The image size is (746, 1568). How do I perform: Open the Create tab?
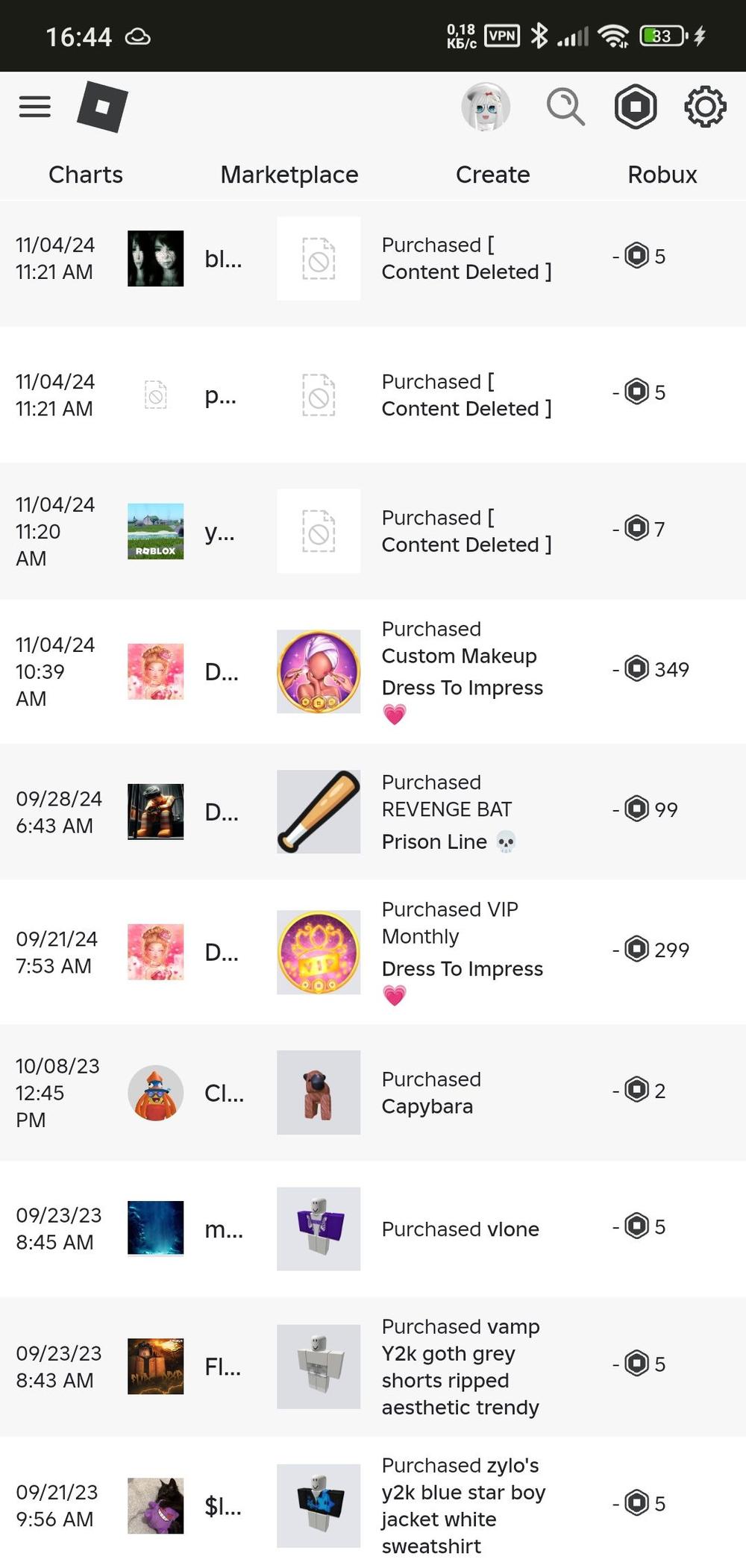point(493,175)
